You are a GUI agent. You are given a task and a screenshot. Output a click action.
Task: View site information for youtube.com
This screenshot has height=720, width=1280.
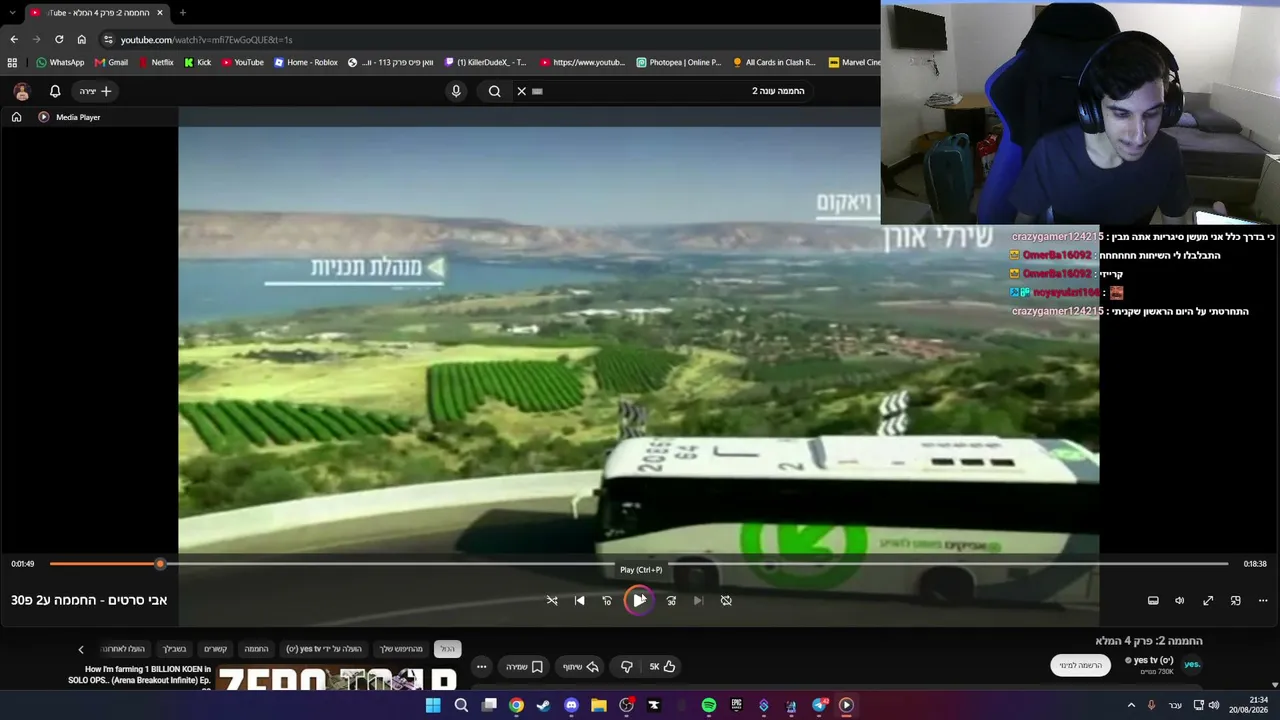point(108,39)
